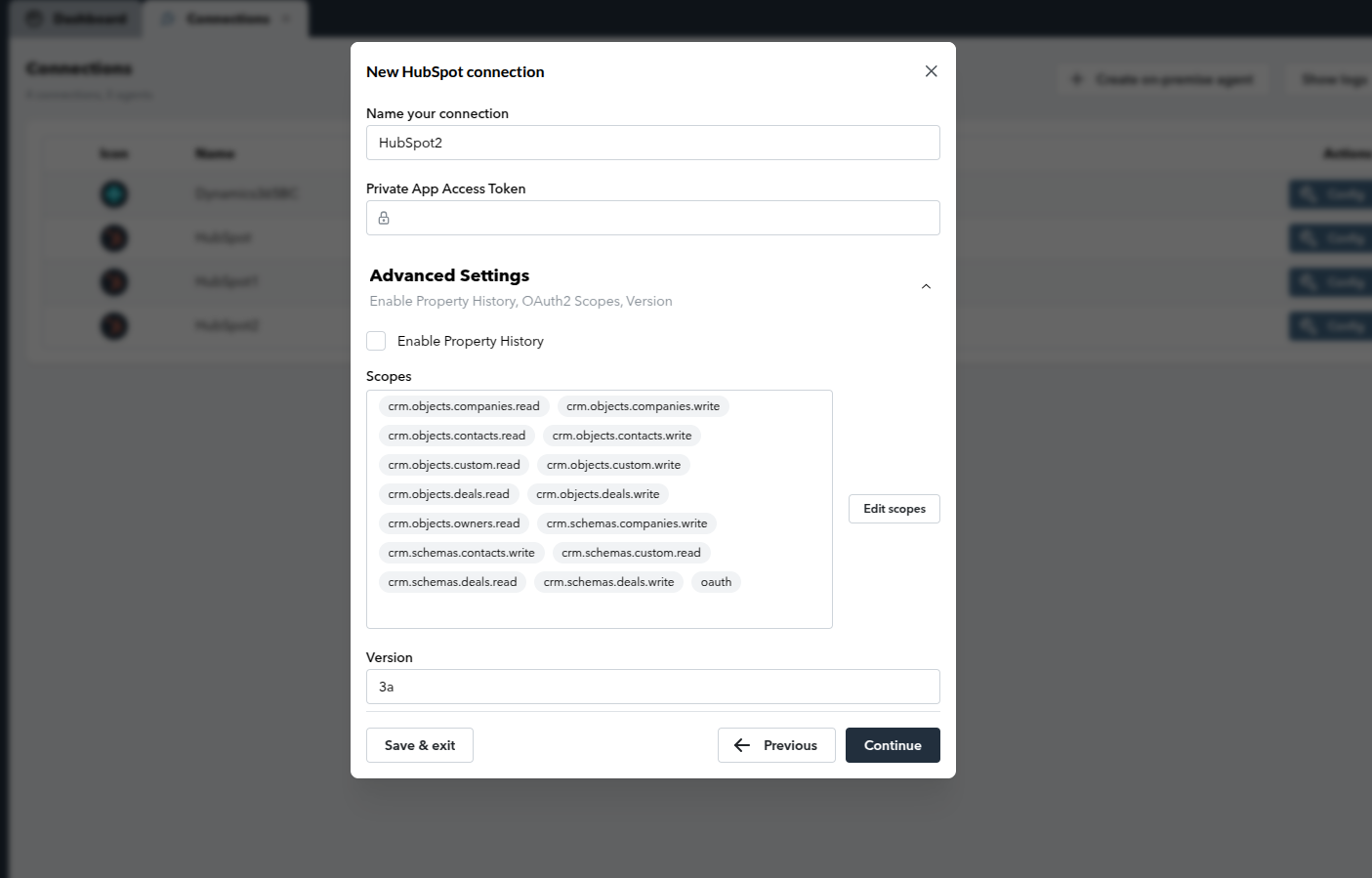Click the lock icon in token field

coord(384,218)
